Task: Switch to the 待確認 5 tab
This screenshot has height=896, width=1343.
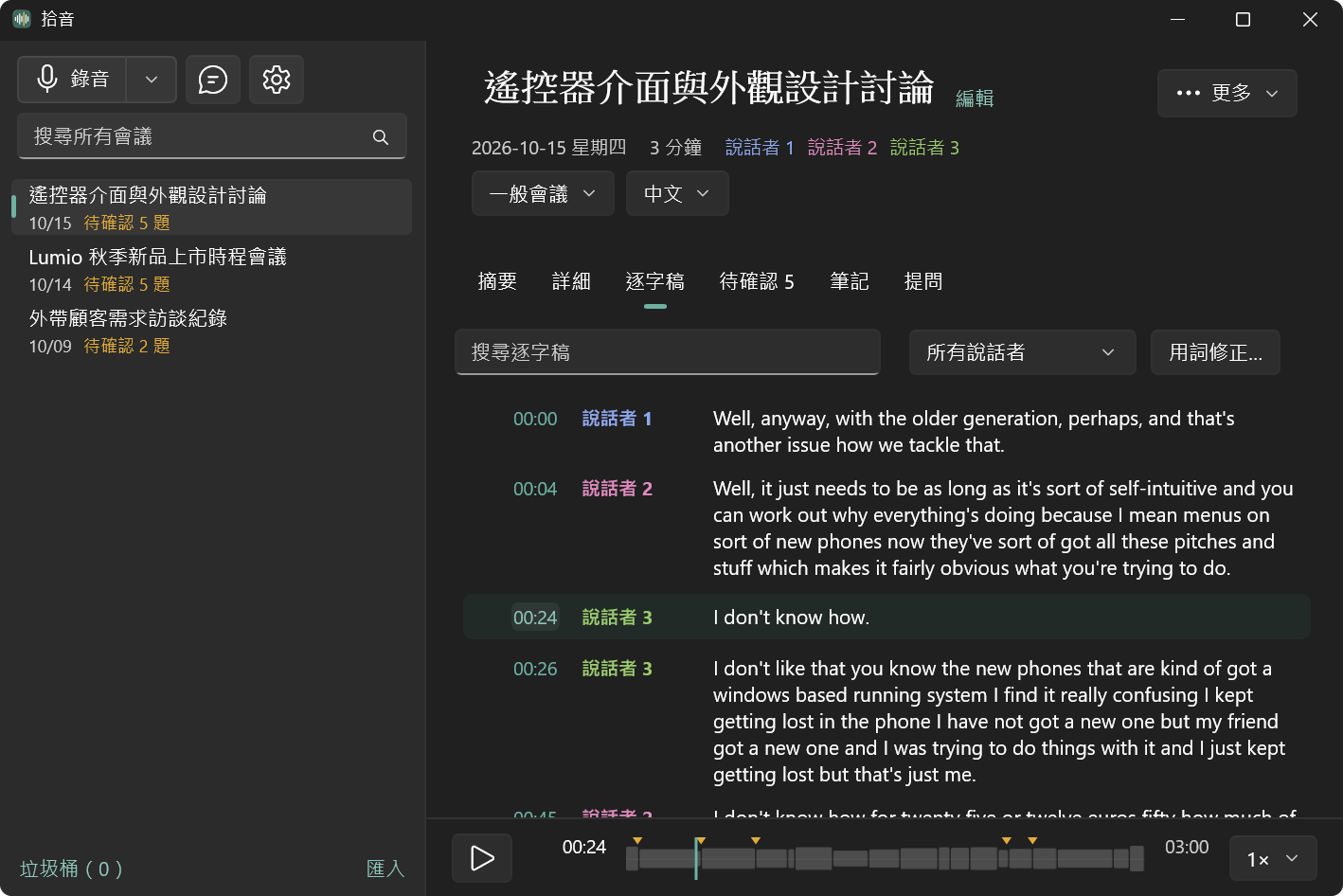Action: click(757, 281)
